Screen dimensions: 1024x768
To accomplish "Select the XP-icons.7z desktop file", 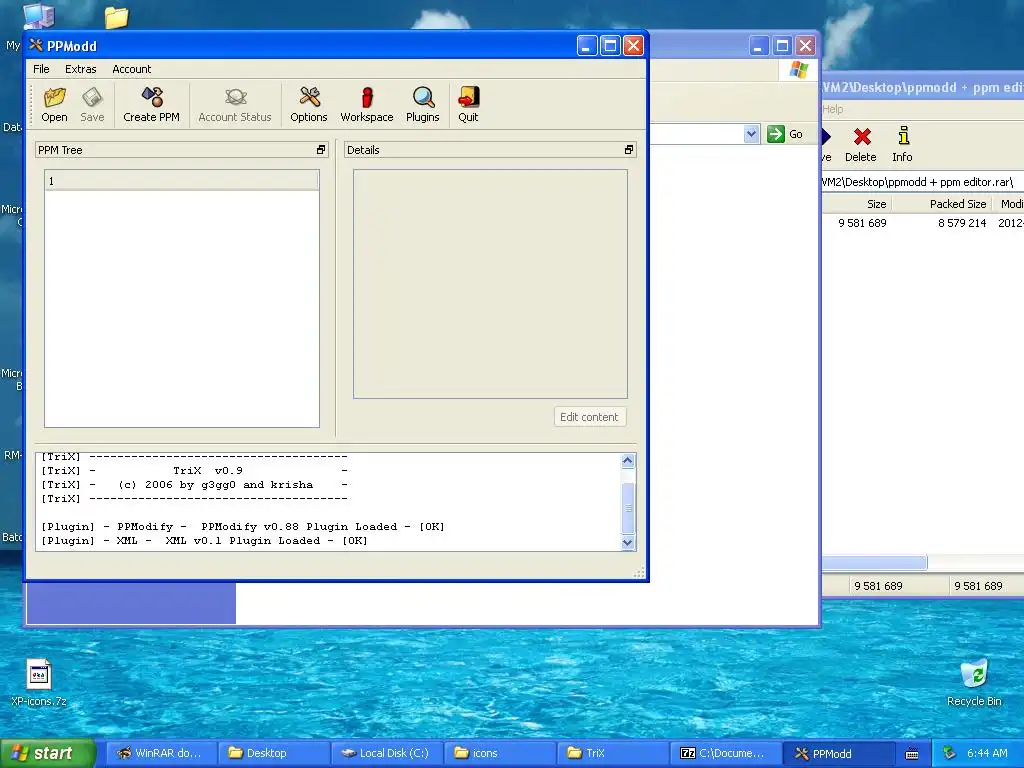I will [39, 682].
